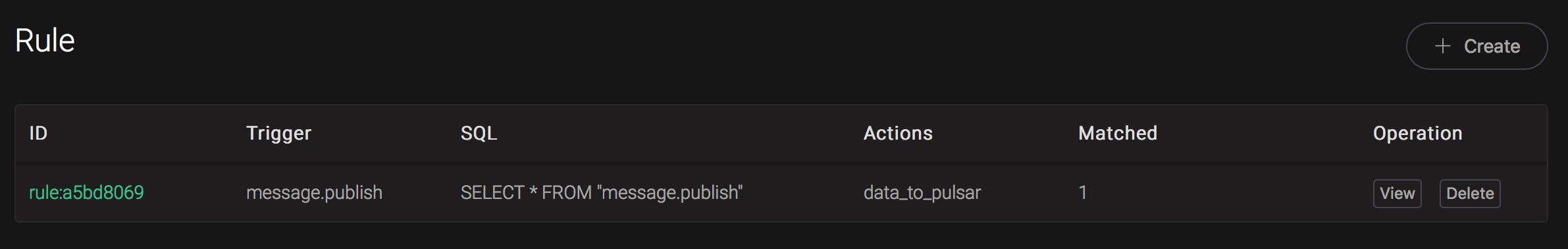This screenshot has height=249, width=1568.
Task: Click the Matched column header
Action: point(1118,133)
